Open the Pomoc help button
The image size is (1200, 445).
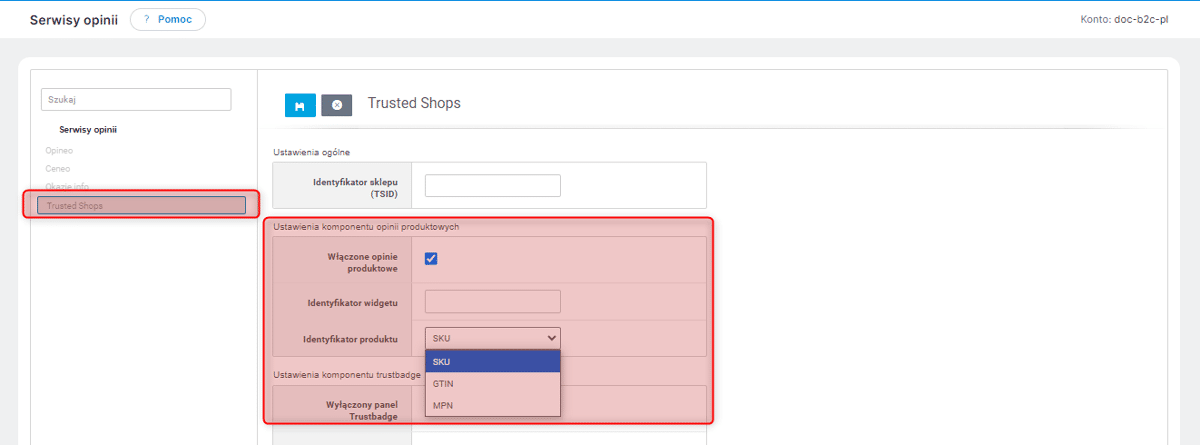click(168, 20)
